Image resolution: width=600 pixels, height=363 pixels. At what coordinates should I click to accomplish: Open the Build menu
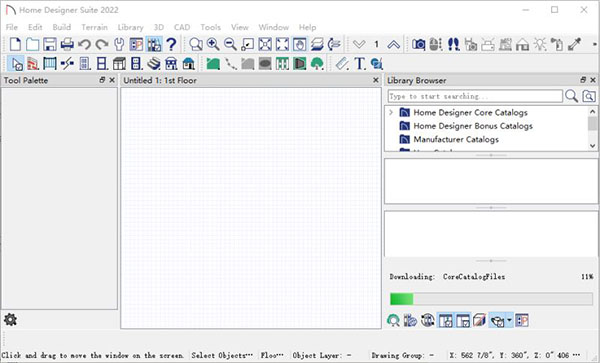point(62,27)
